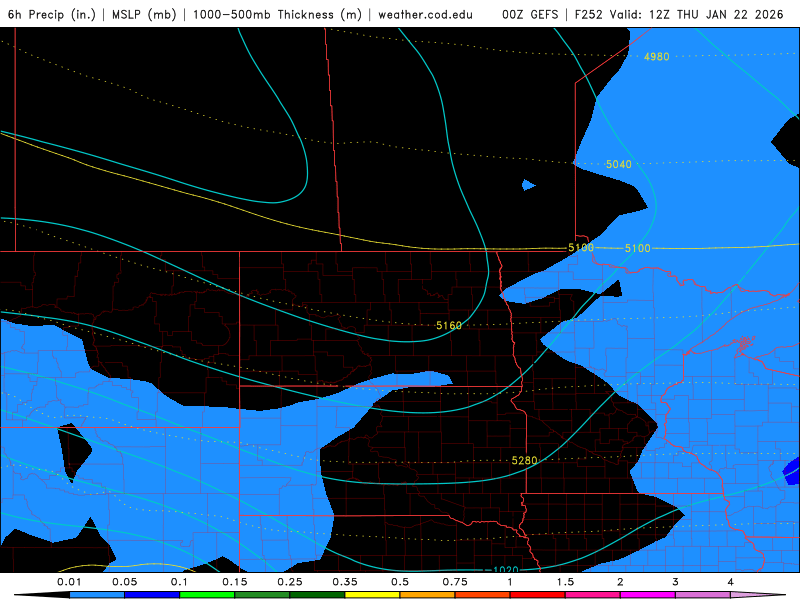Click the dark blue 0.05–0.1 legend swatch

coord(152,595)
